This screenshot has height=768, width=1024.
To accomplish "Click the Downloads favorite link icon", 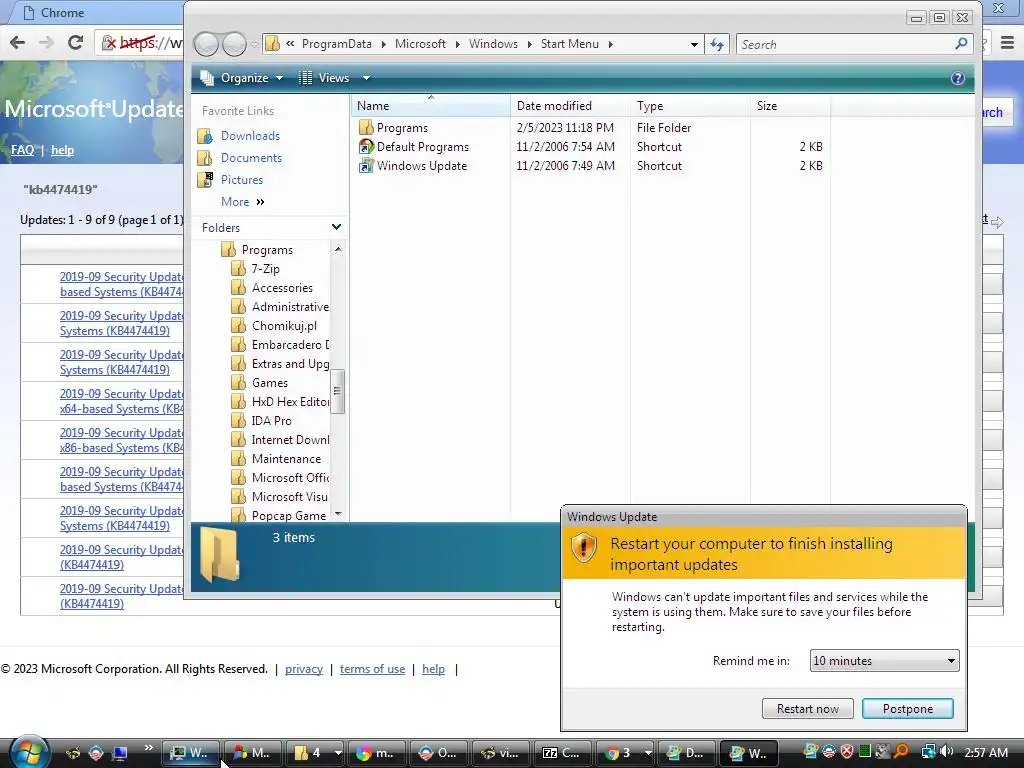I will tap(205, 136).
